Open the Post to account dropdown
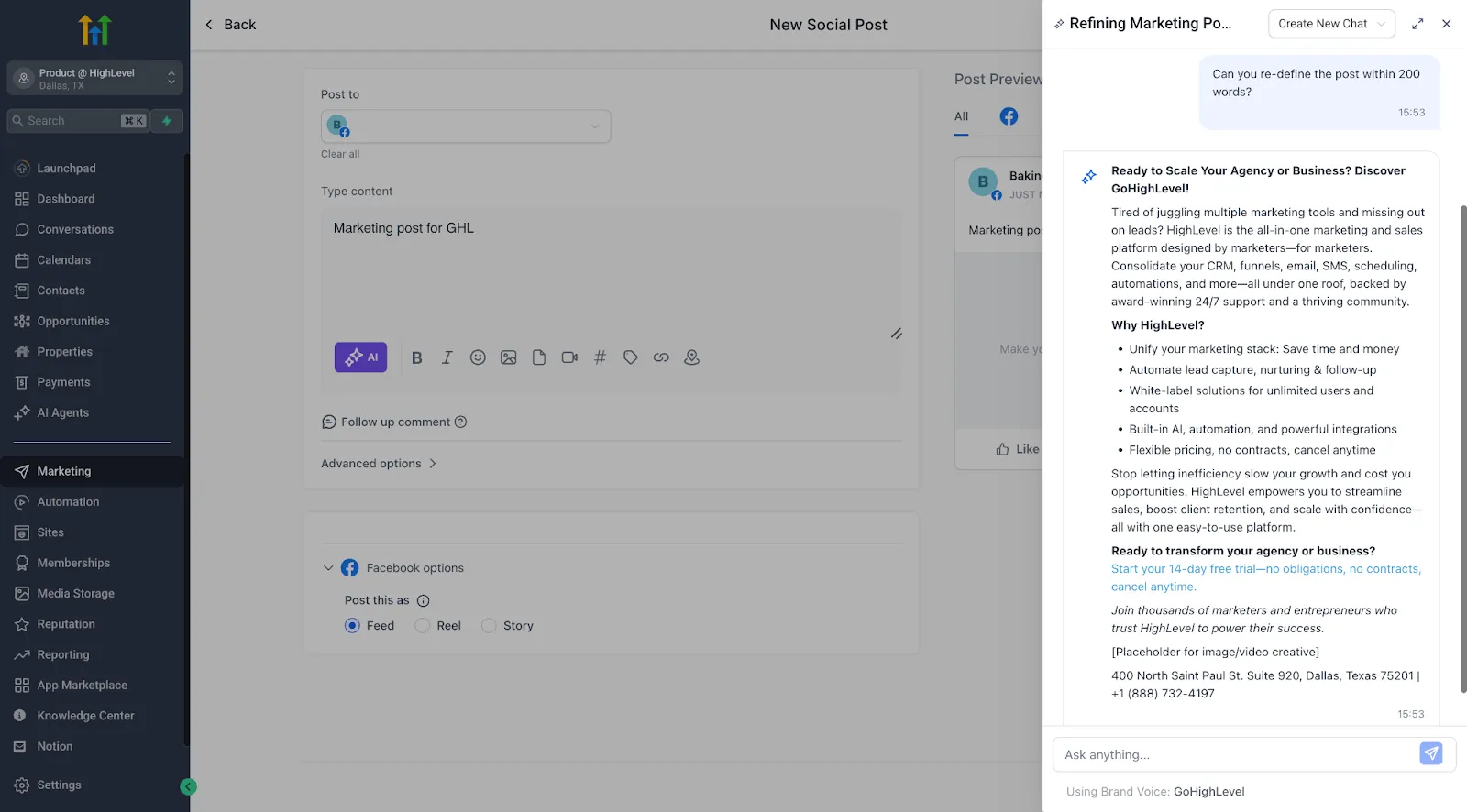 (466, 126)
